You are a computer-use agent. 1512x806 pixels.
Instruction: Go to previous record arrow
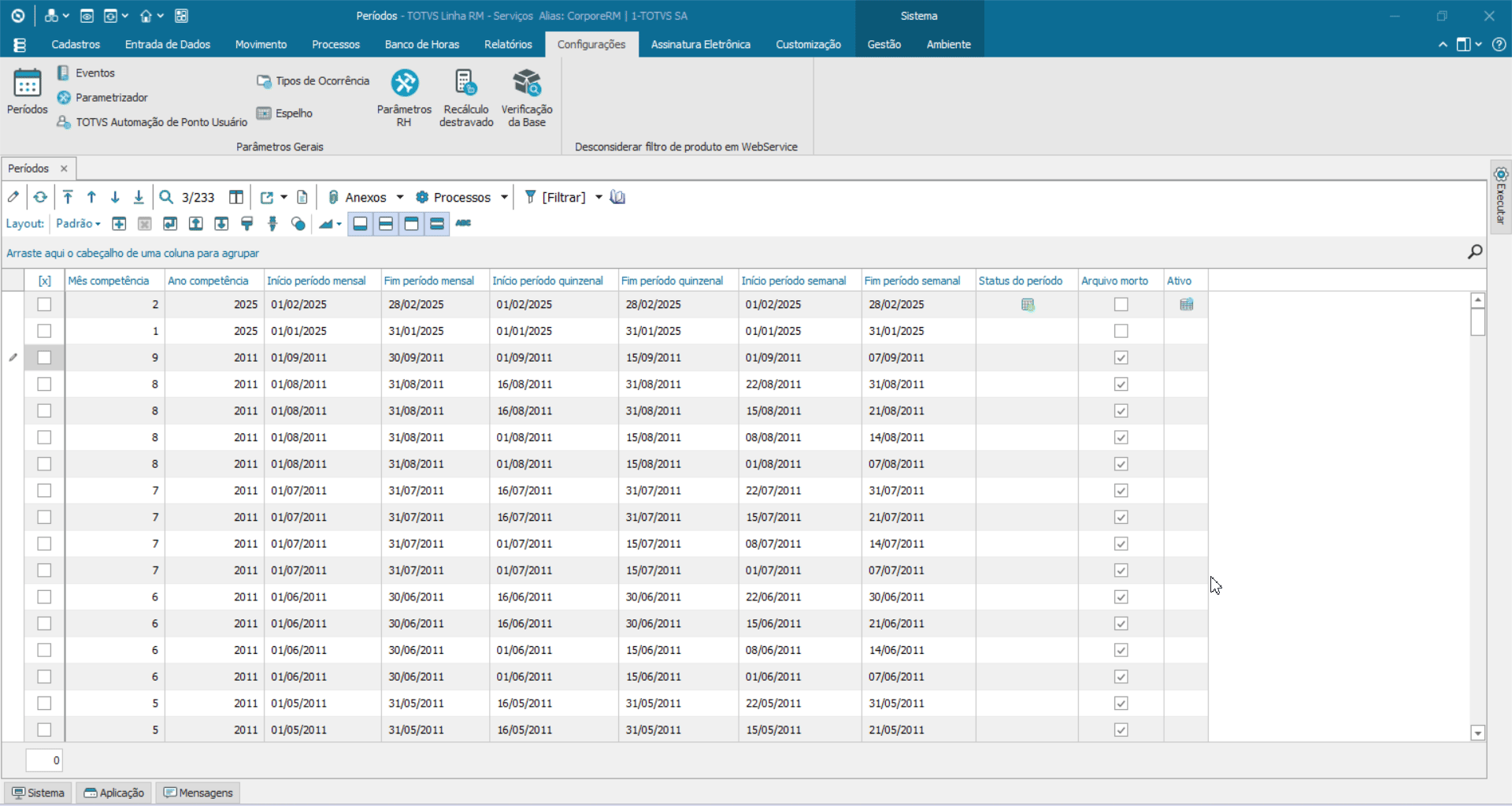(x=91, y=197)
